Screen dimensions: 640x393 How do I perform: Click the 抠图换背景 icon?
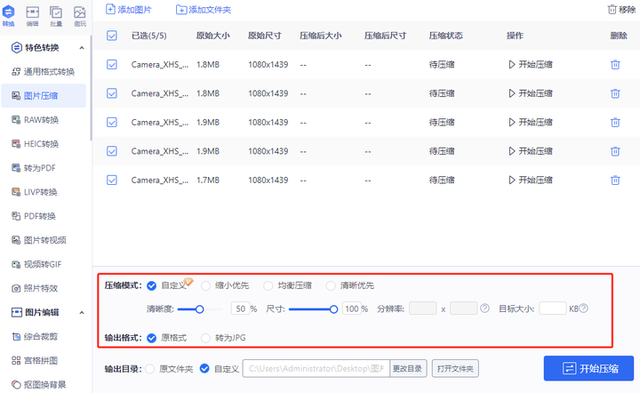[x=16, y=384]
